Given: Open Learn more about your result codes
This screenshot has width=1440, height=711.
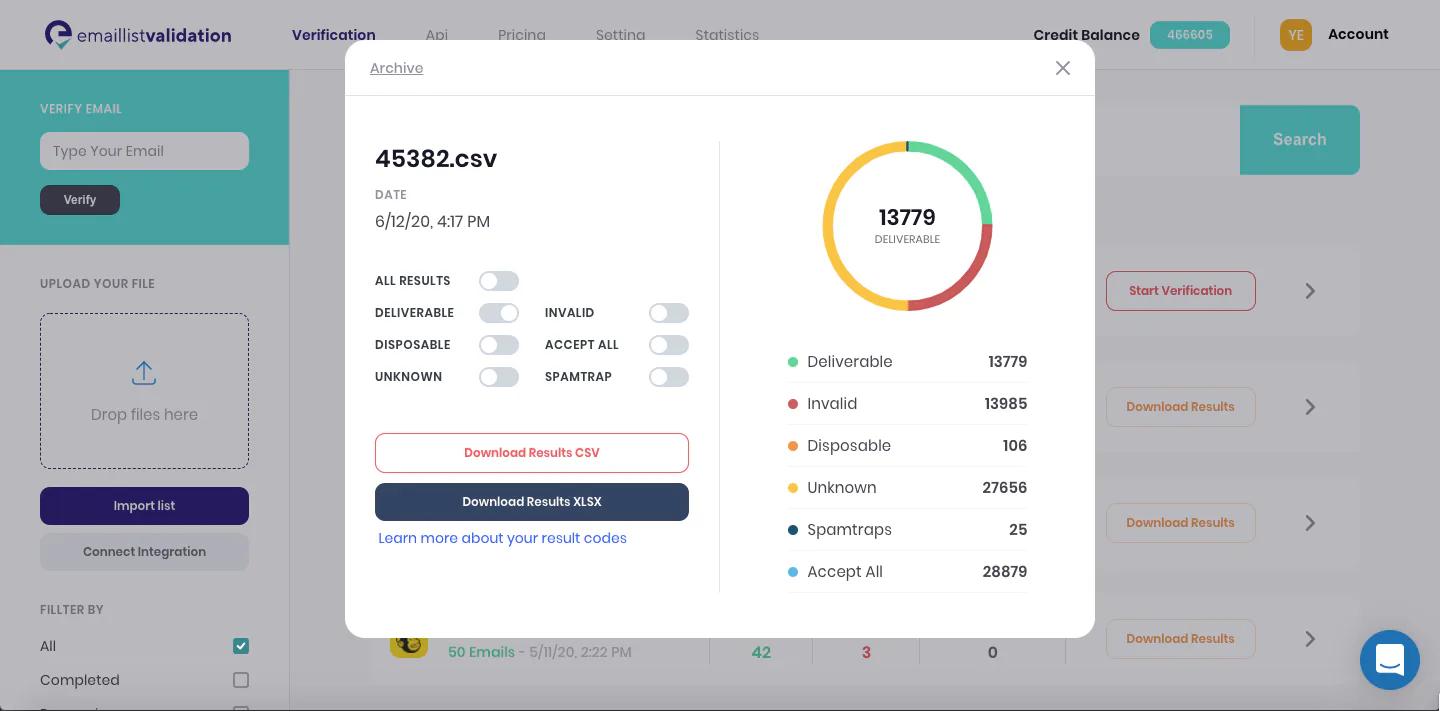Looking at the screenshot, I should (503, 538).
